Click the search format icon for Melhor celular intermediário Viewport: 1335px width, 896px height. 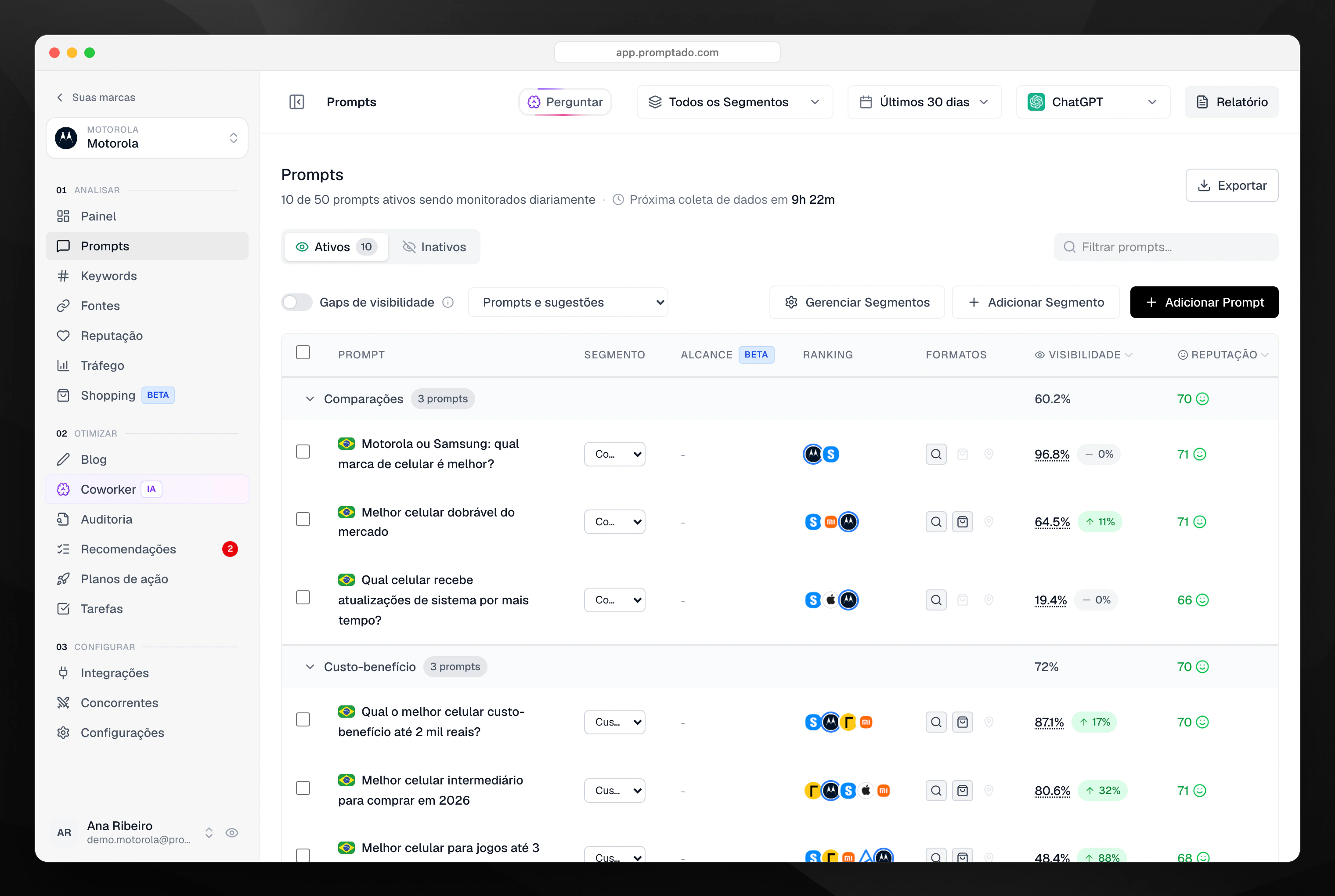coord(936,791)
